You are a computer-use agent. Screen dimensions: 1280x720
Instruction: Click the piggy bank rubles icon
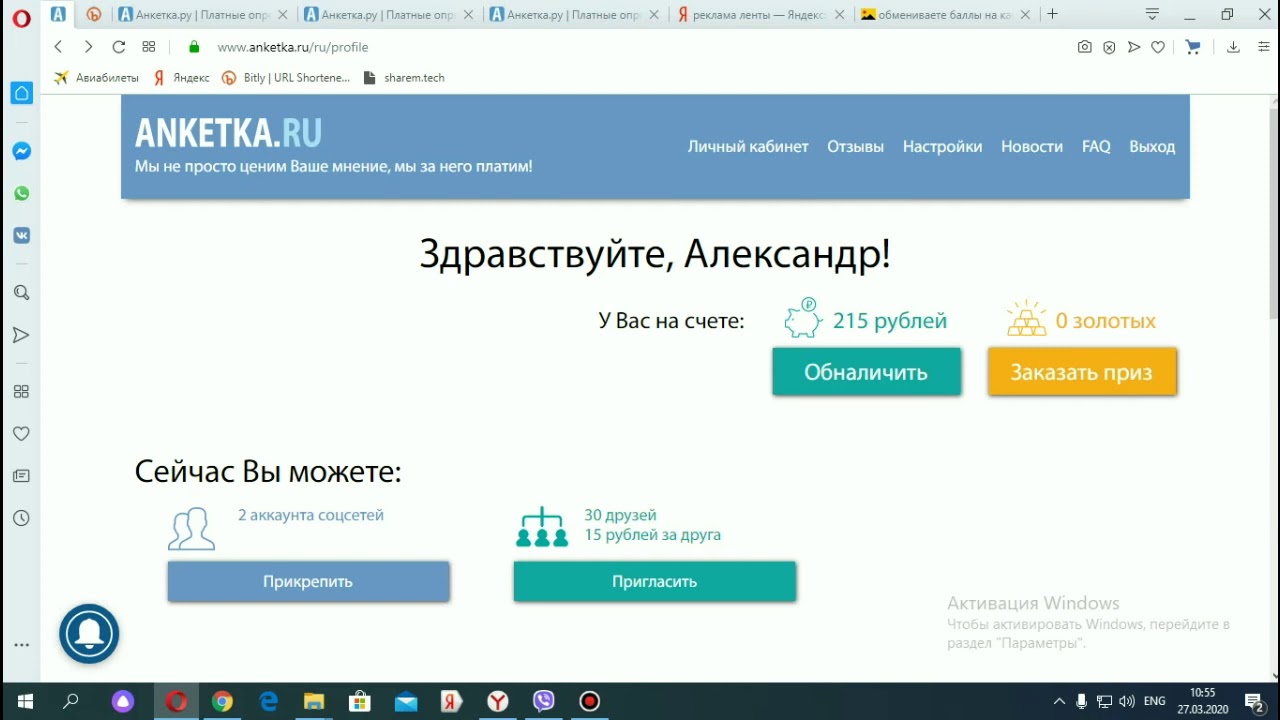coord(803,319)
